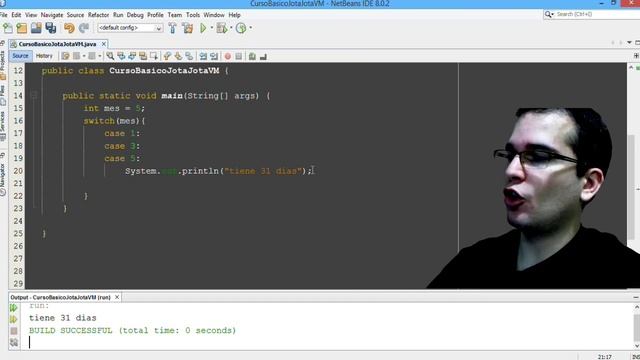Click the Comment lines icon
Image resolution: width=640 pixels, height=360 pixels.
point(252,56)
